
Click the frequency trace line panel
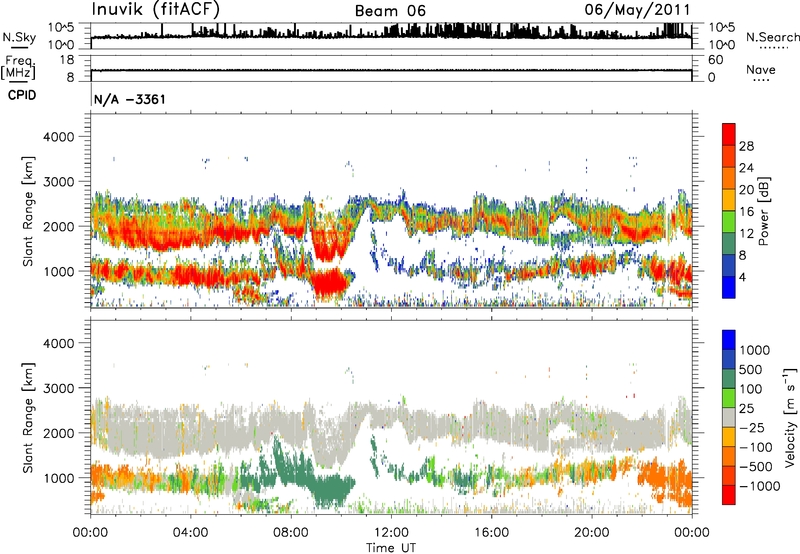coord(391,68)
